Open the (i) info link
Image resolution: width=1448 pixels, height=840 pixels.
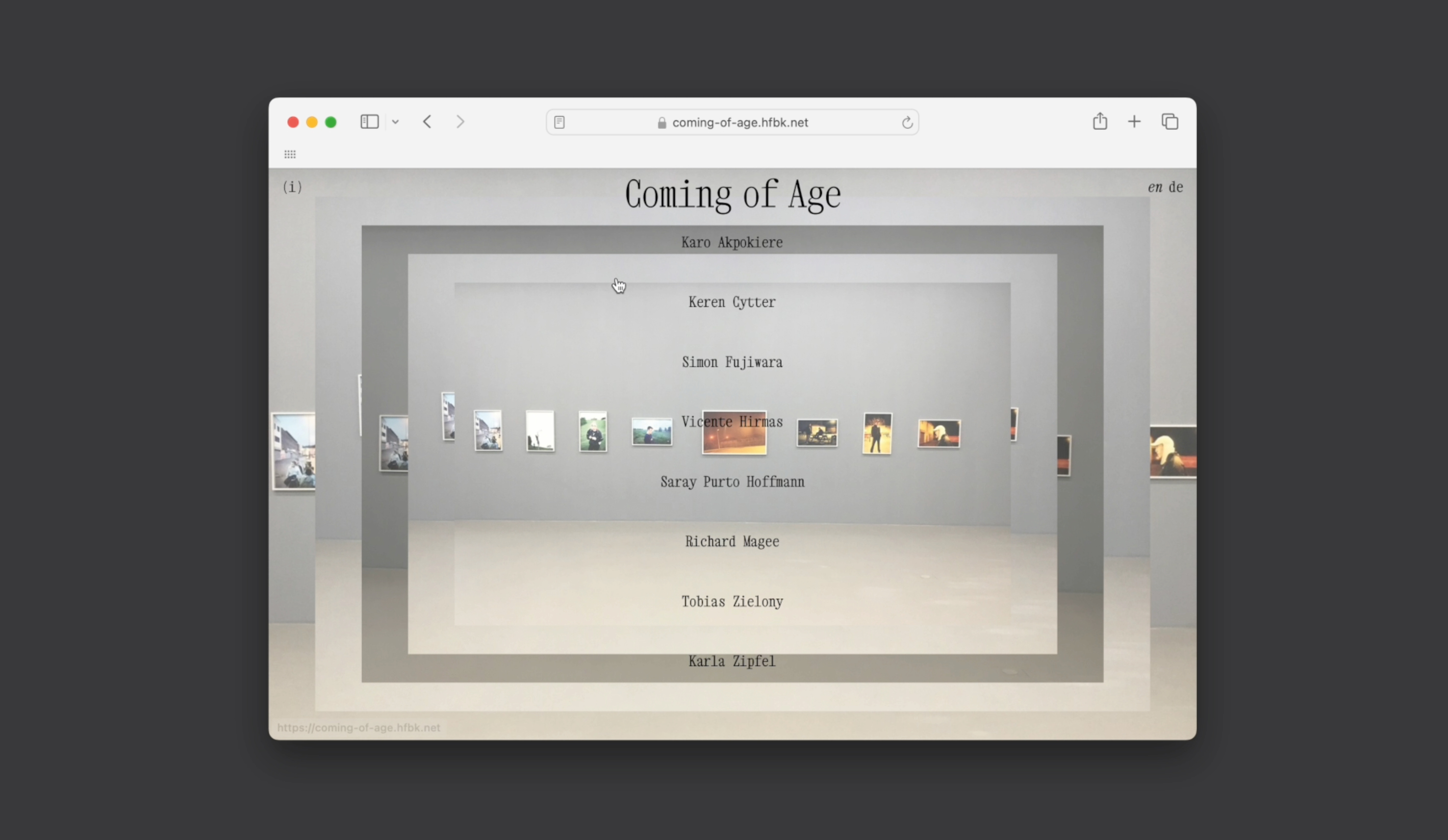click(292, 187)
